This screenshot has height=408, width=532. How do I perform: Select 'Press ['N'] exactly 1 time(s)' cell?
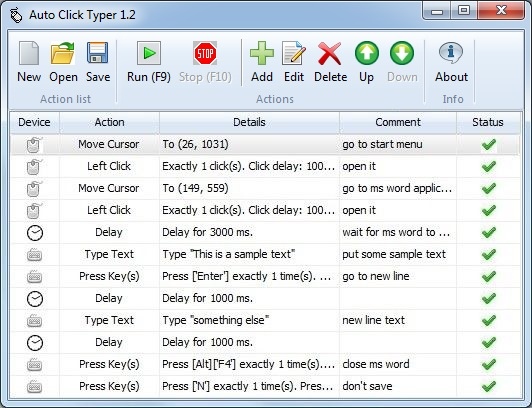tap(249, 386)
